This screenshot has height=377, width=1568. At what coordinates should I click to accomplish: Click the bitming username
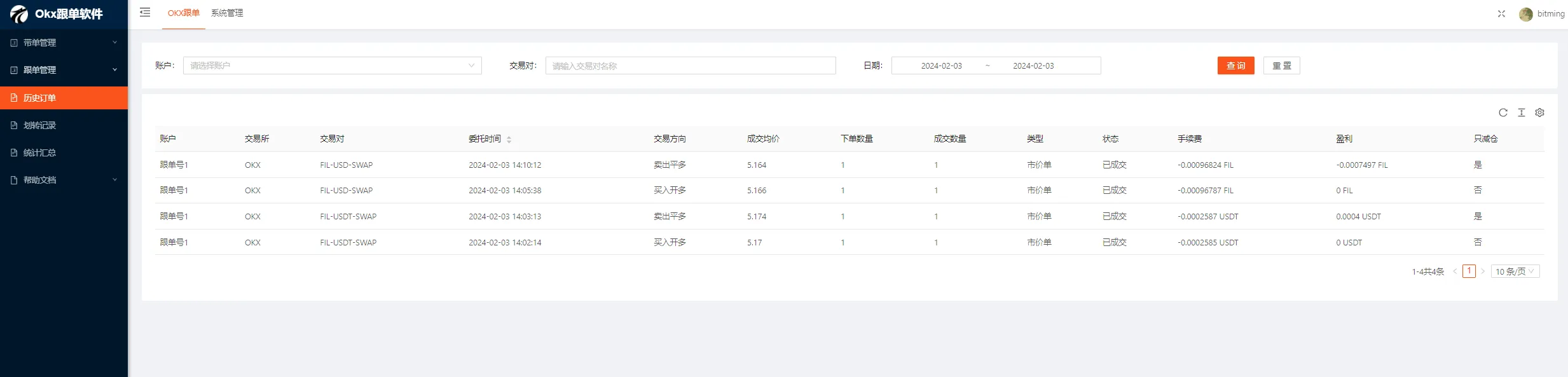[1551, 14]
